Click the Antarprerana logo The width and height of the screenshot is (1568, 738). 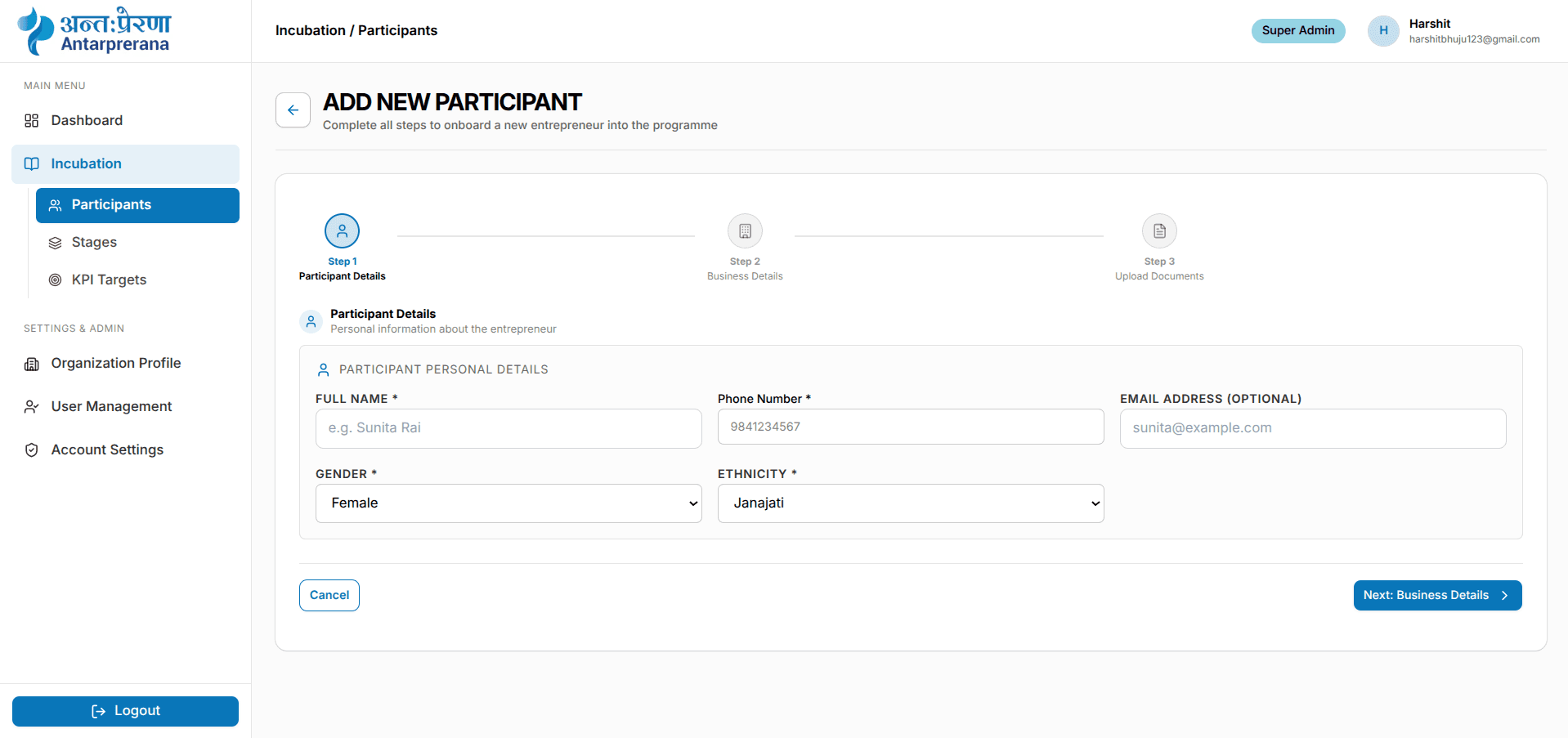pos(94,31)
